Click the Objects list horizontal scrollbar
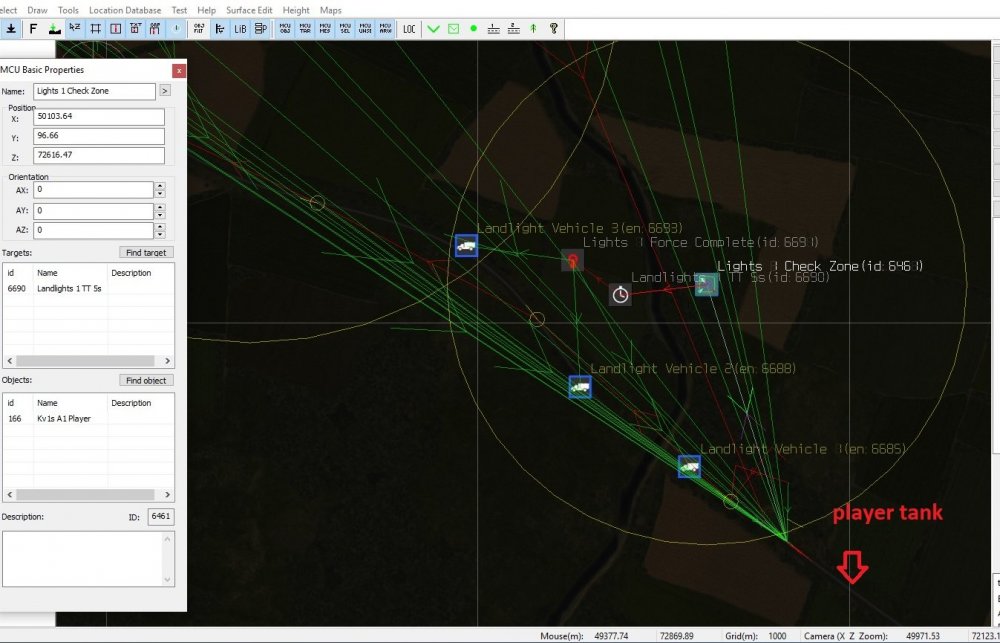The width and height of the screenshot is (1000, 643). click(88, 495)
